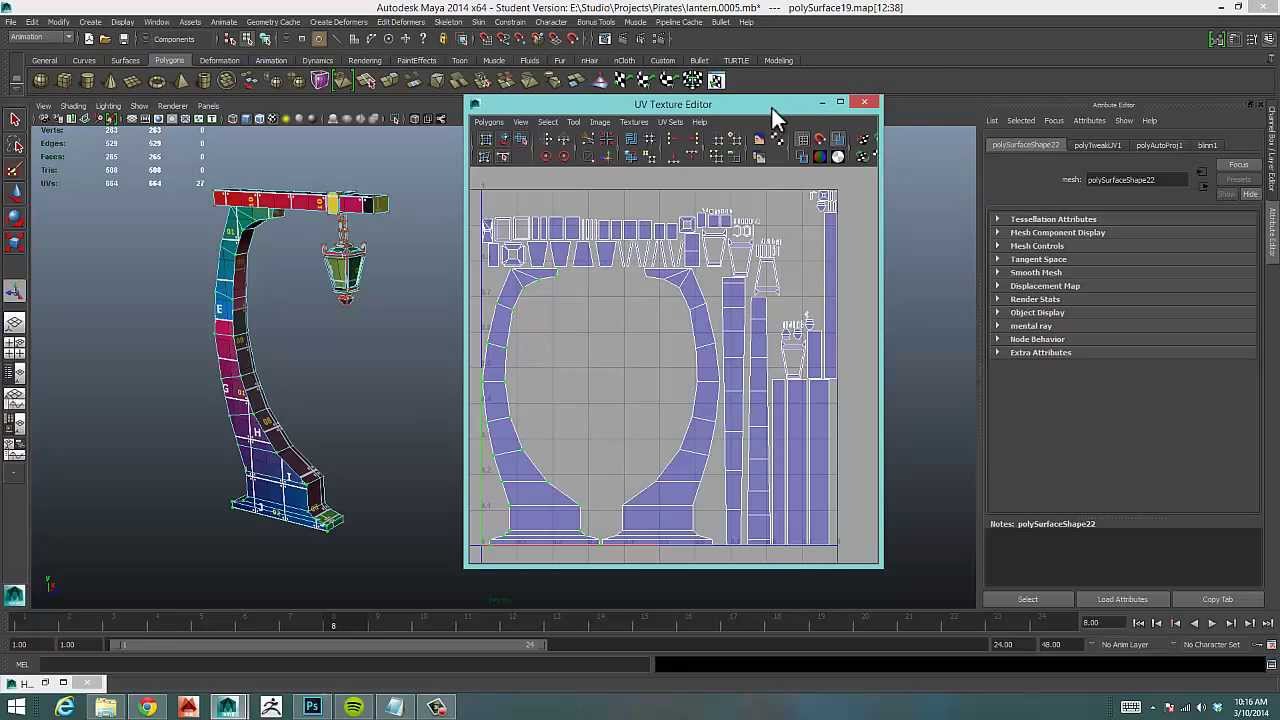Click the mesh name input field

coord(1137,180)
